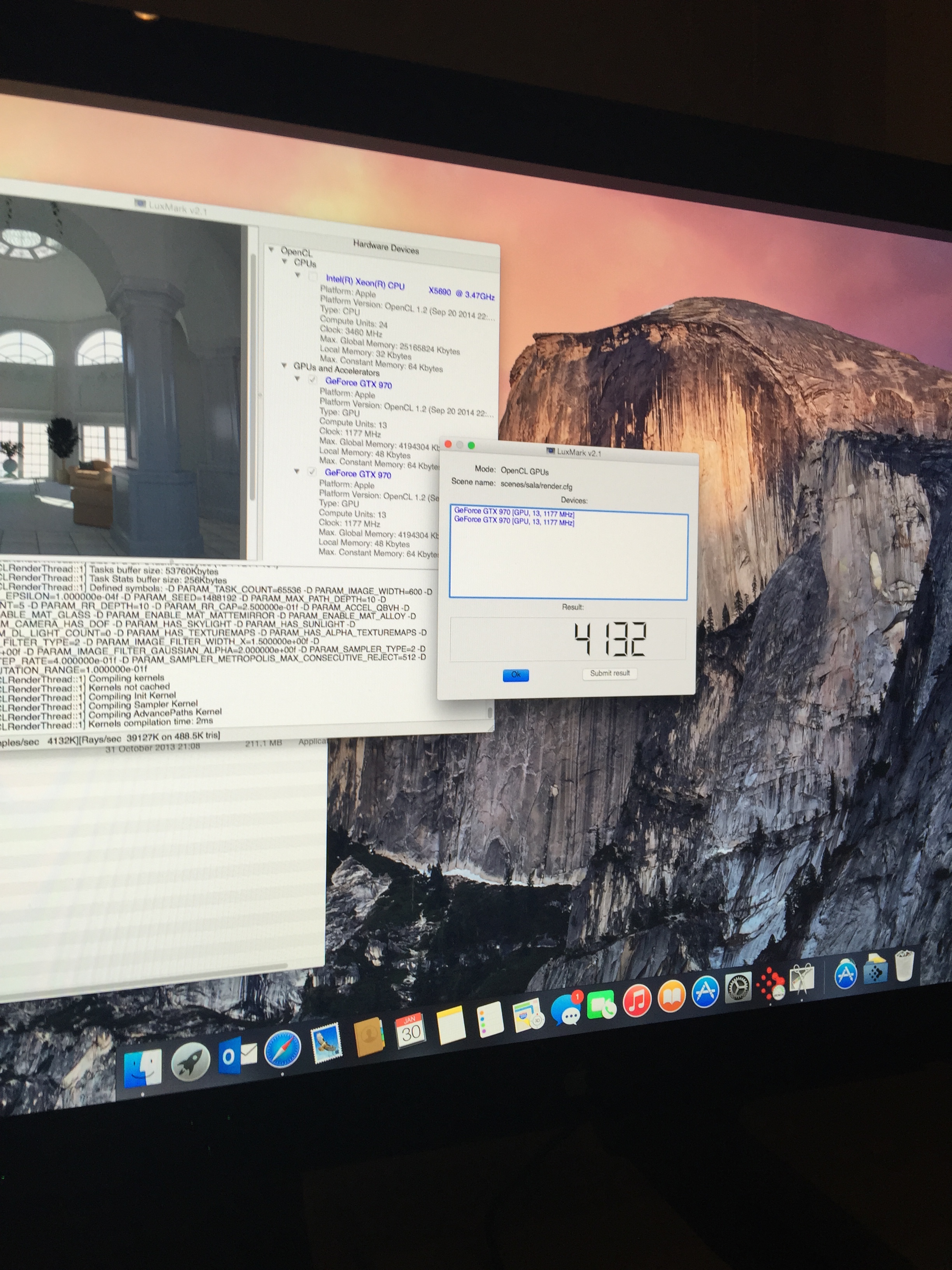Open the Calendar app showing 30
The width and height of the screenshot is (952, 1270).
(x=410, y=1032)
